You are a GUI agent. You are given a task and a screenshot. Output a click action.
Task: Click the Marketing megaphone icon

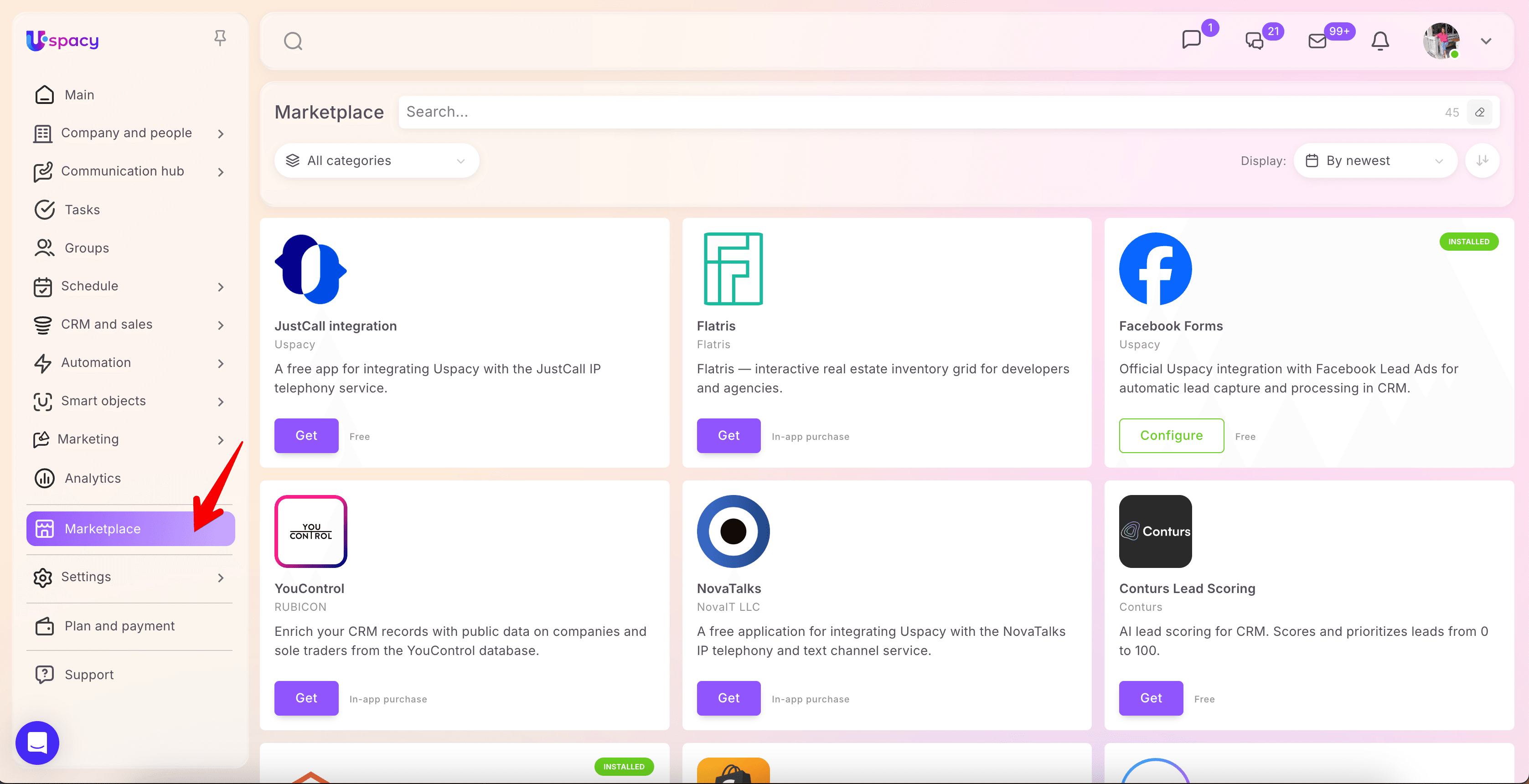(41, 439)
